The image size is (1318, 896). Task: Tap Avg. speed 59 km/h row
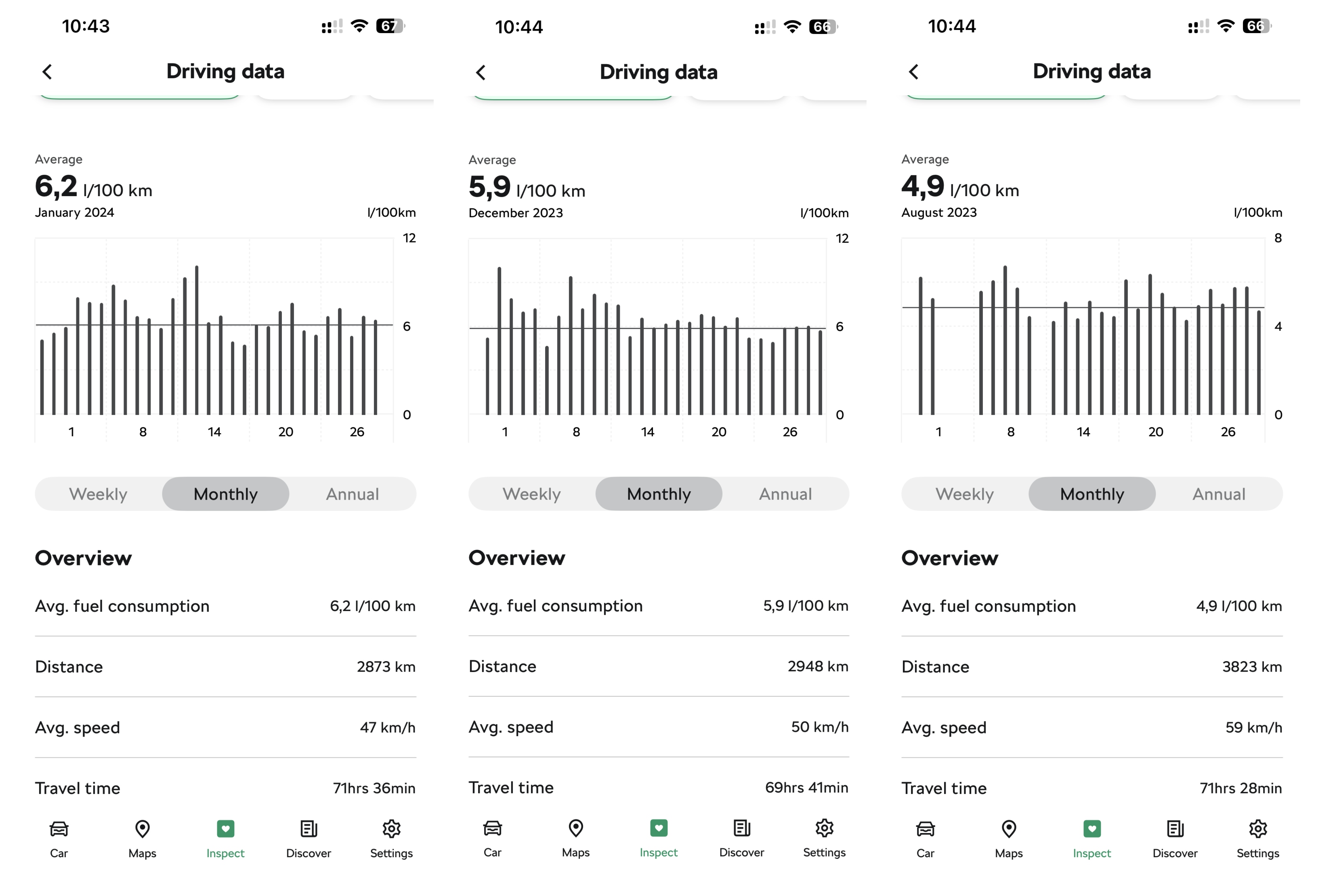coord(1092,727)
